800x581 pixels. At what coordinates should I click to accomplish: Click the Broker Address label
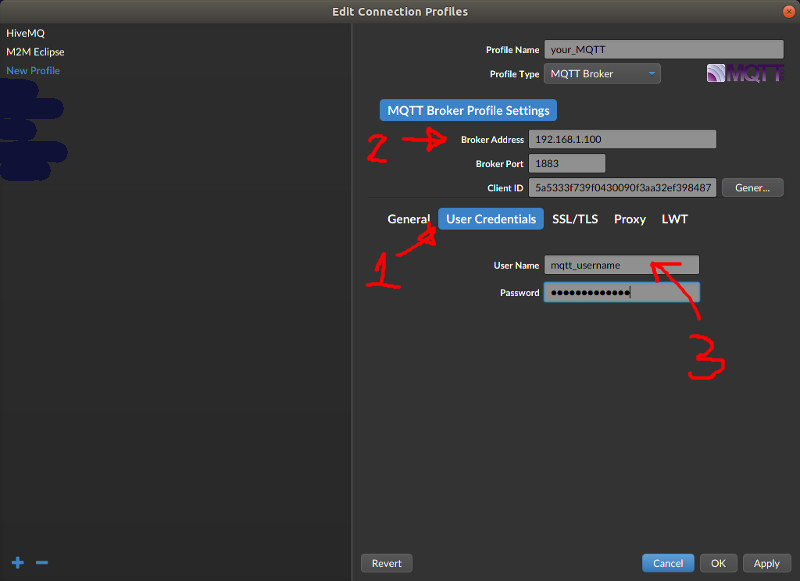[x=492, y=140]
